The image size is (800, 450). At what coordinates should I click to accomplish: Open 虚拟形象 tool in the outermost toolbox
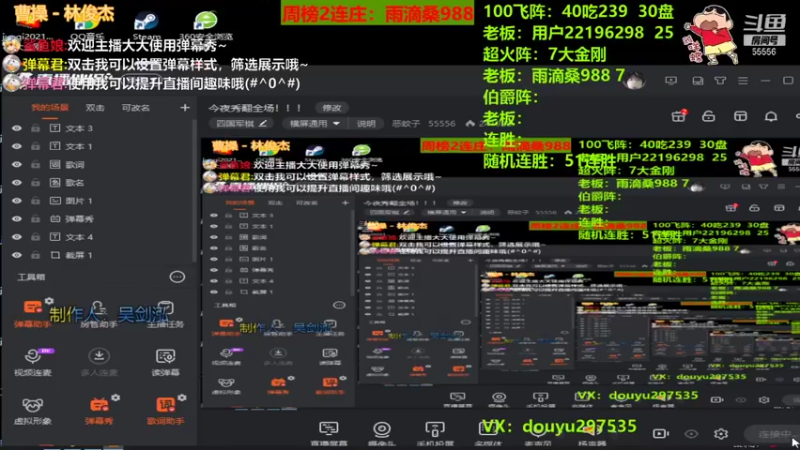point(33,411)
